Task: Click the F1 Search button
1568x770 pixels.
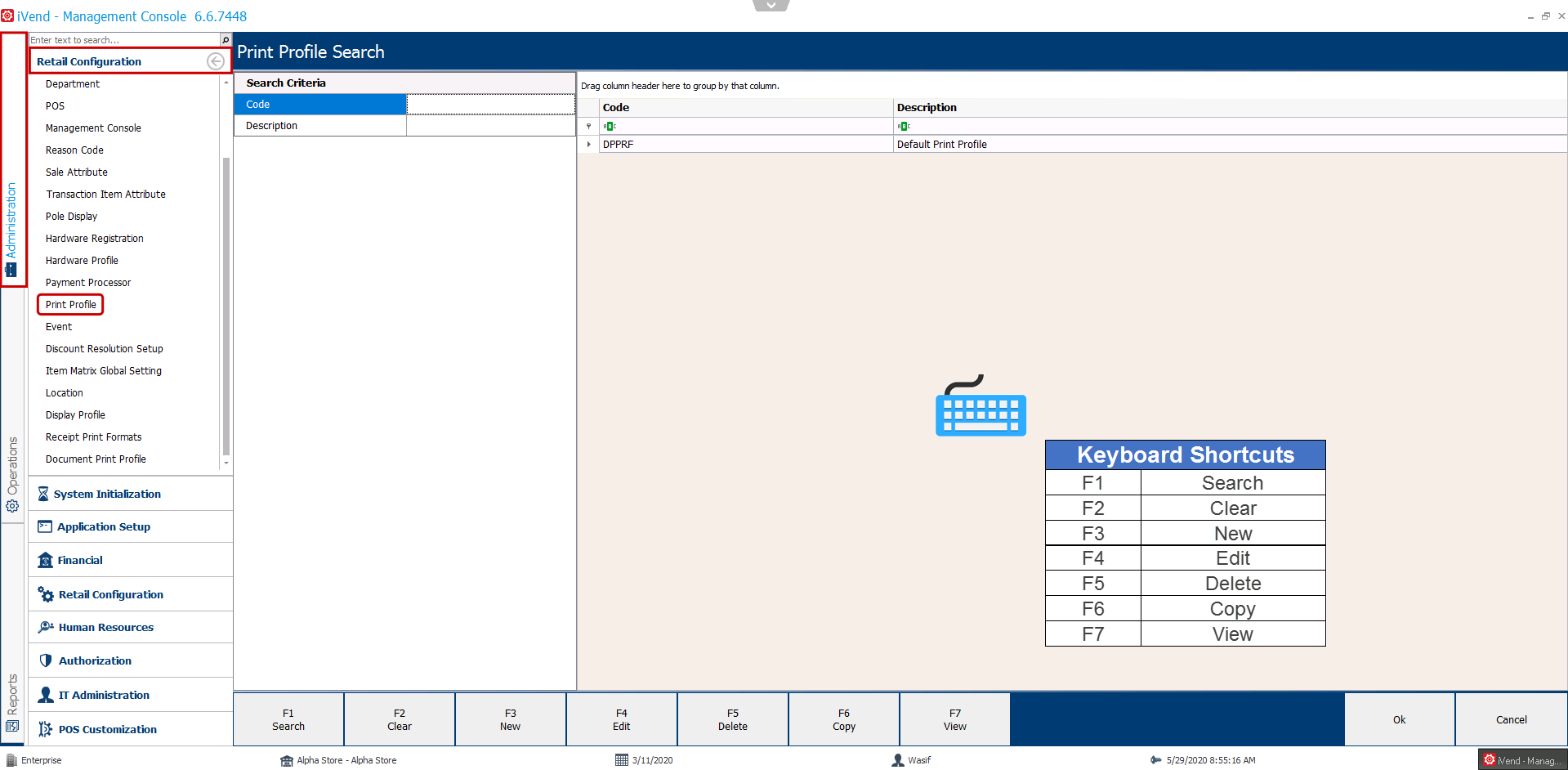Action: pyautogui.click(x=288, y=719)
